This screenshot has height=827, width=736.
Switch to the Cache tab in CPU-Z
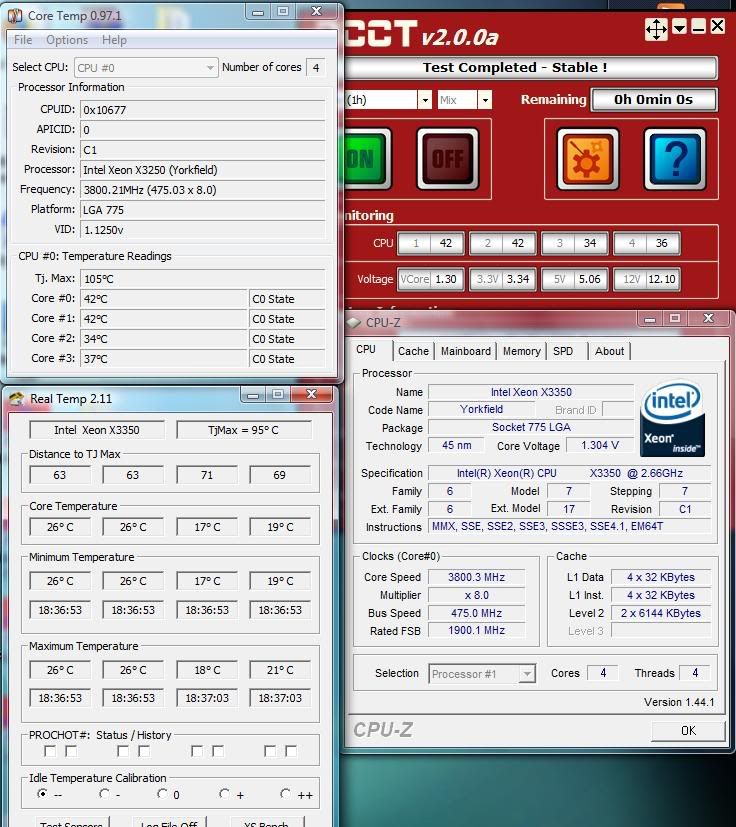(x=413, y=351)
